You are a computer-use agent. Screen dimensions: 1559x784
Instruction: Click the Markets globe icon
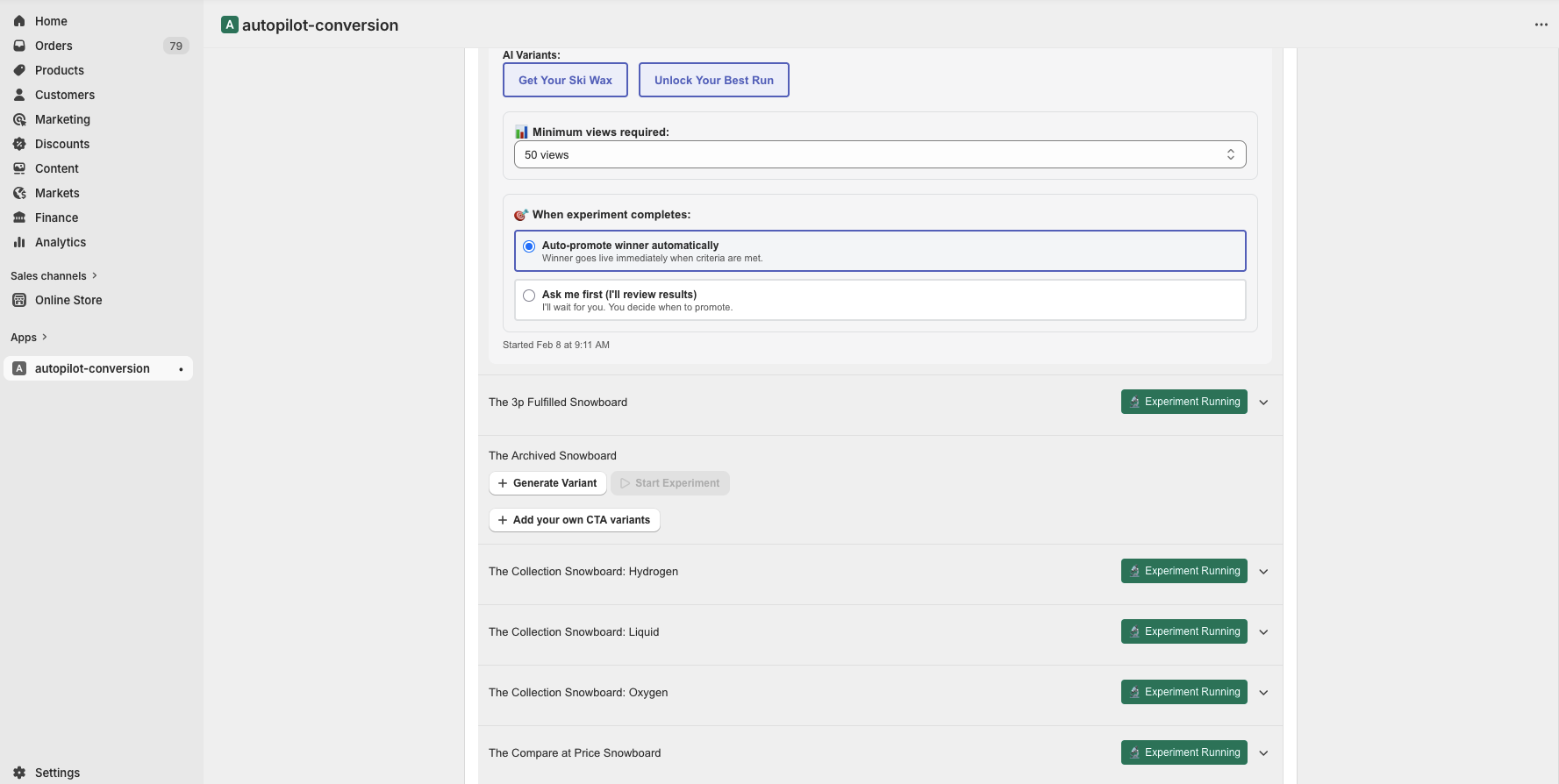click(x=19, y=193)
